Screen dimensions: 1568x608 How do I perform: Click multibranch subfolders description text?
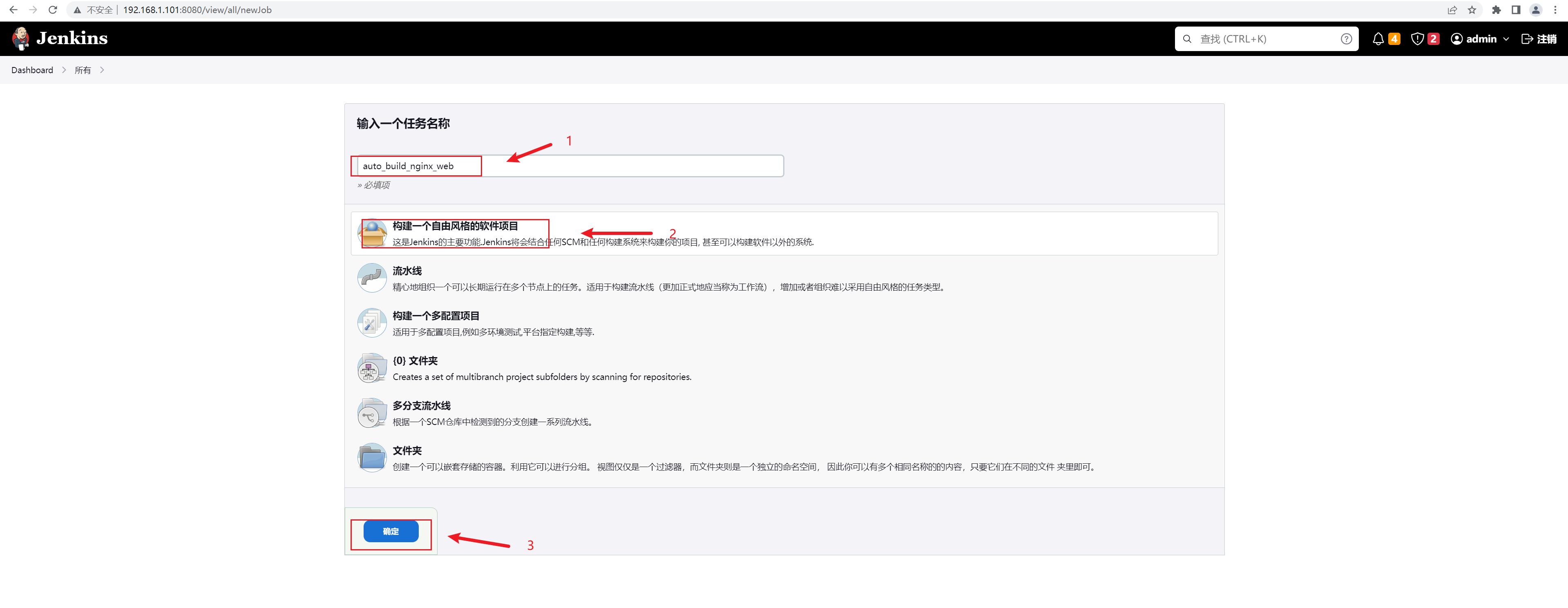click(x=542, y=377)
